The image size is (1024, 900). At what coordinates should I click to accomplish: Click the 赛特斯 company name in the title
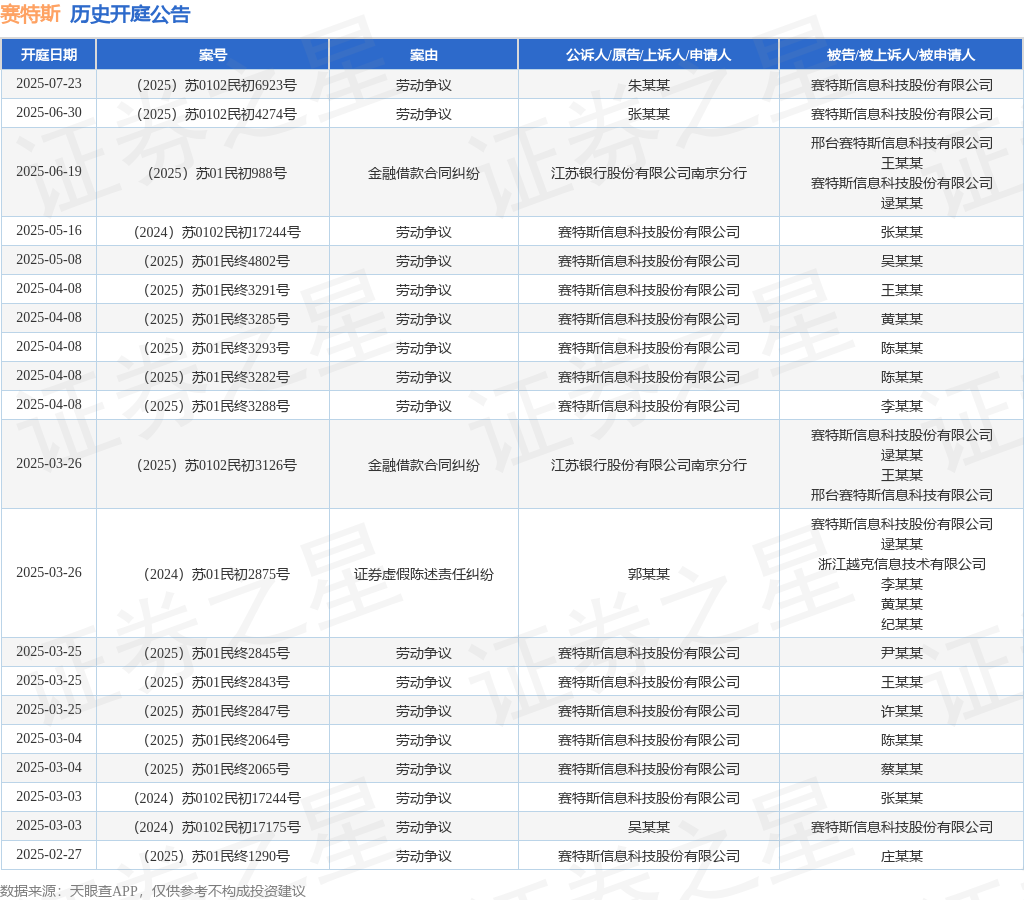point(31,14)
